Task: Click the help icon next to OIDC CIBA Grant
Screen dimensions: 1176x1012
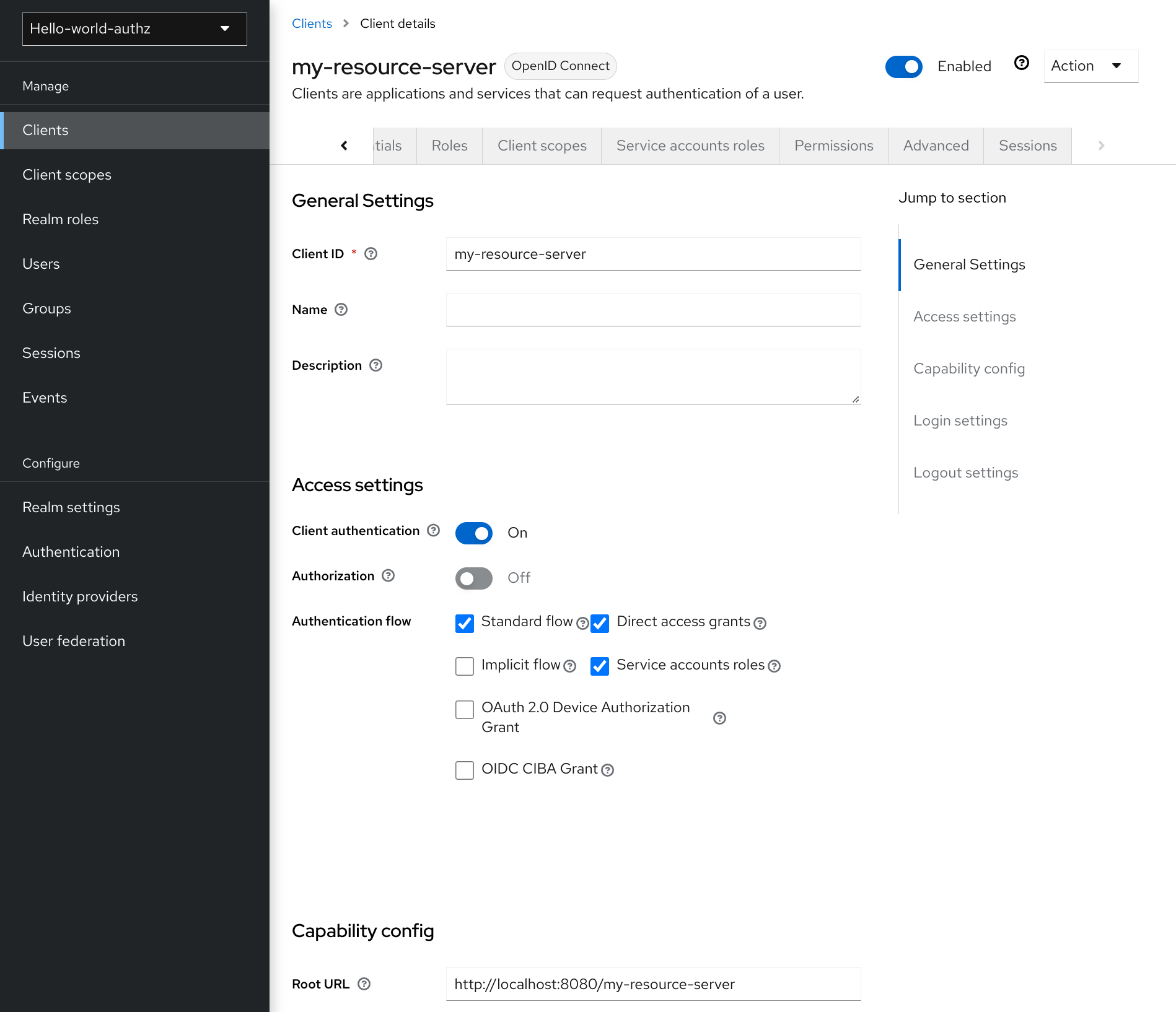Action: [608, 770]
